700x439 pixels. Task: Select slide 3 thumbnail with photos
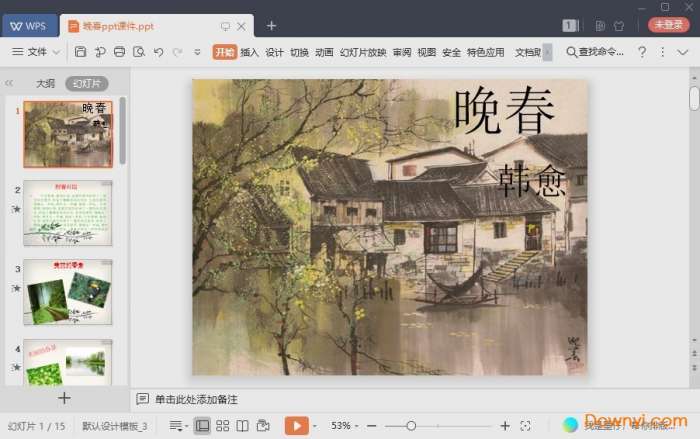68,292
